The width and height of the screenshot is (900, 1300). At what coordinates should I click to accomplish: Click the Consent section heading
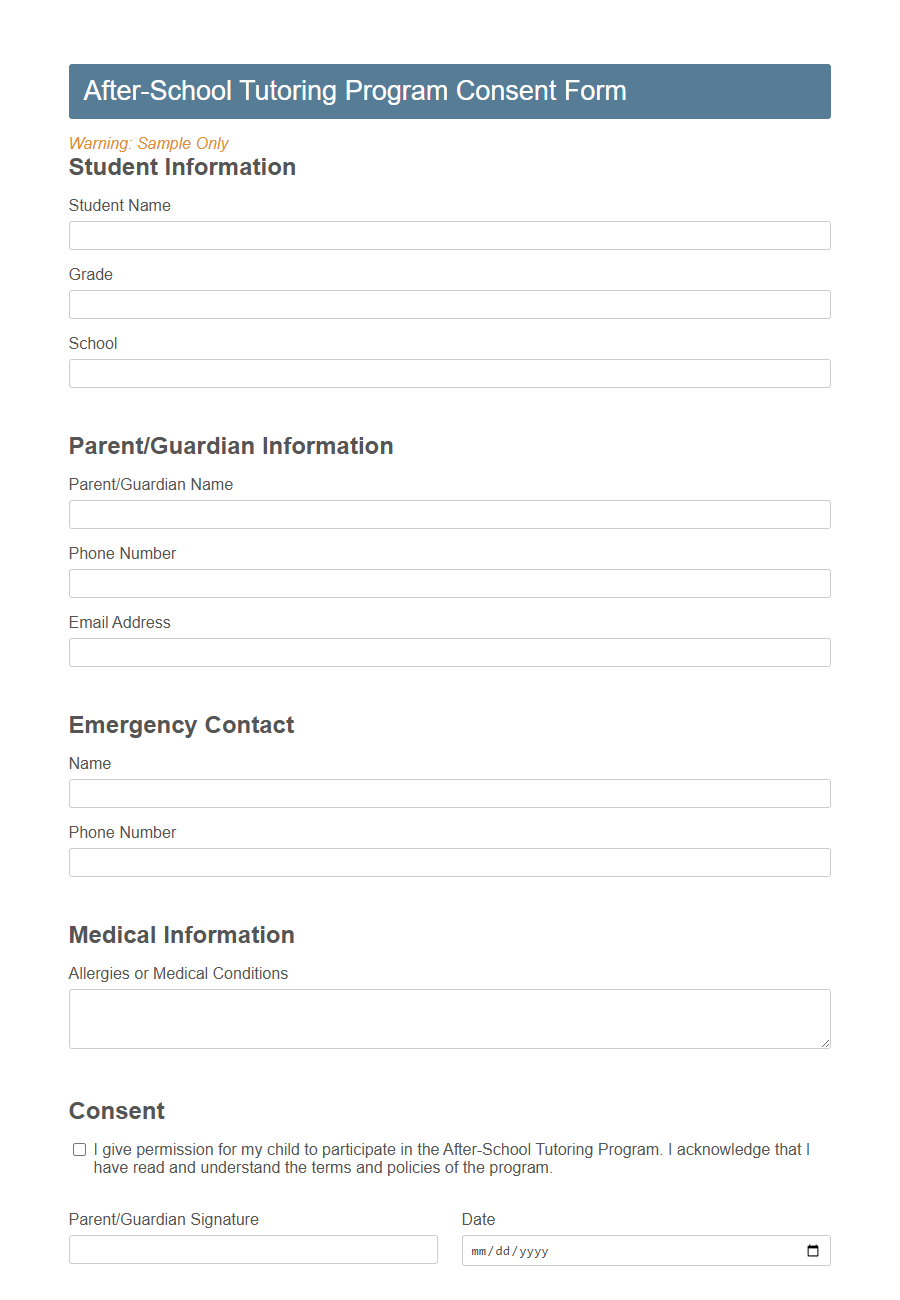[x=117, y=1111]
